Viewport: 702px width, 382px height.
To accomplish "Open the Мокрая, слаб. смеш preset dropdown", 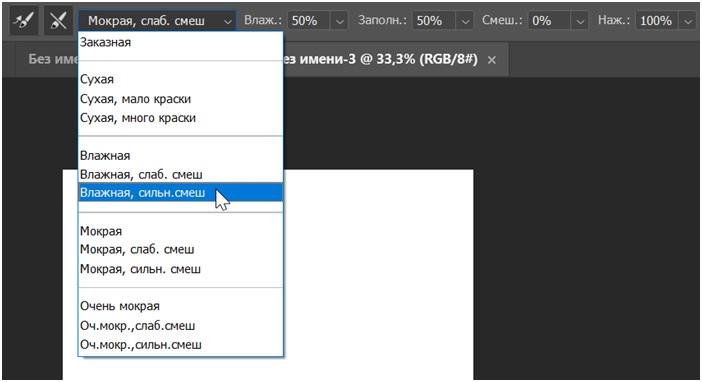I will point(158,21).
